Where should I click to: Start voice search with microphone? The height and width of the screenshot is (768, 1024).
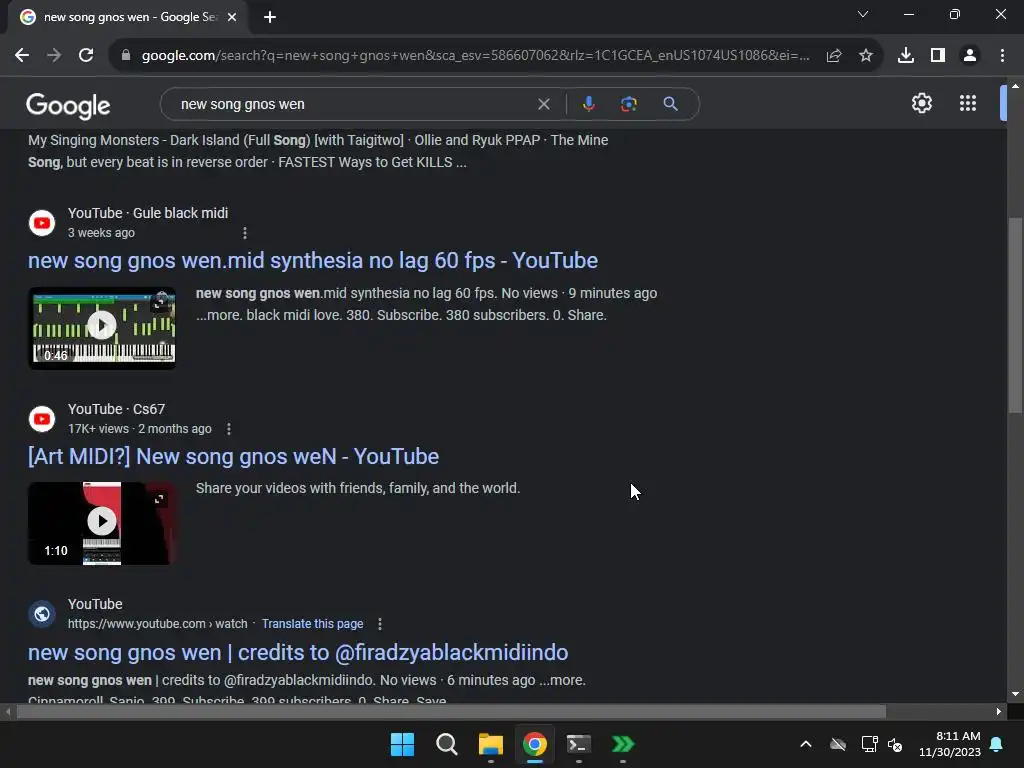click(588, 104)
